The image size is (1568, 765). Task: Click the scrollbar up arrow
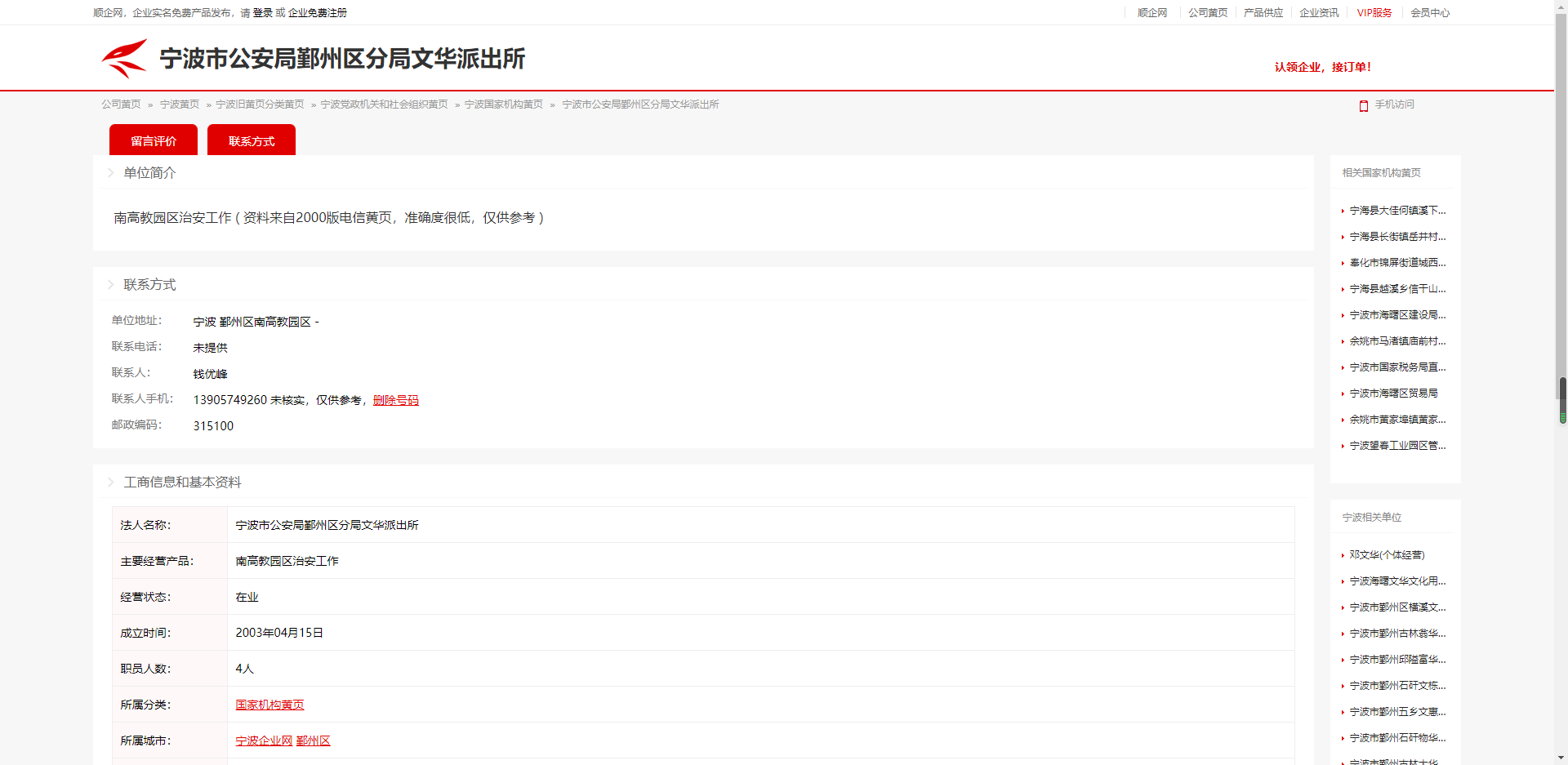(x=1562, y=7)
